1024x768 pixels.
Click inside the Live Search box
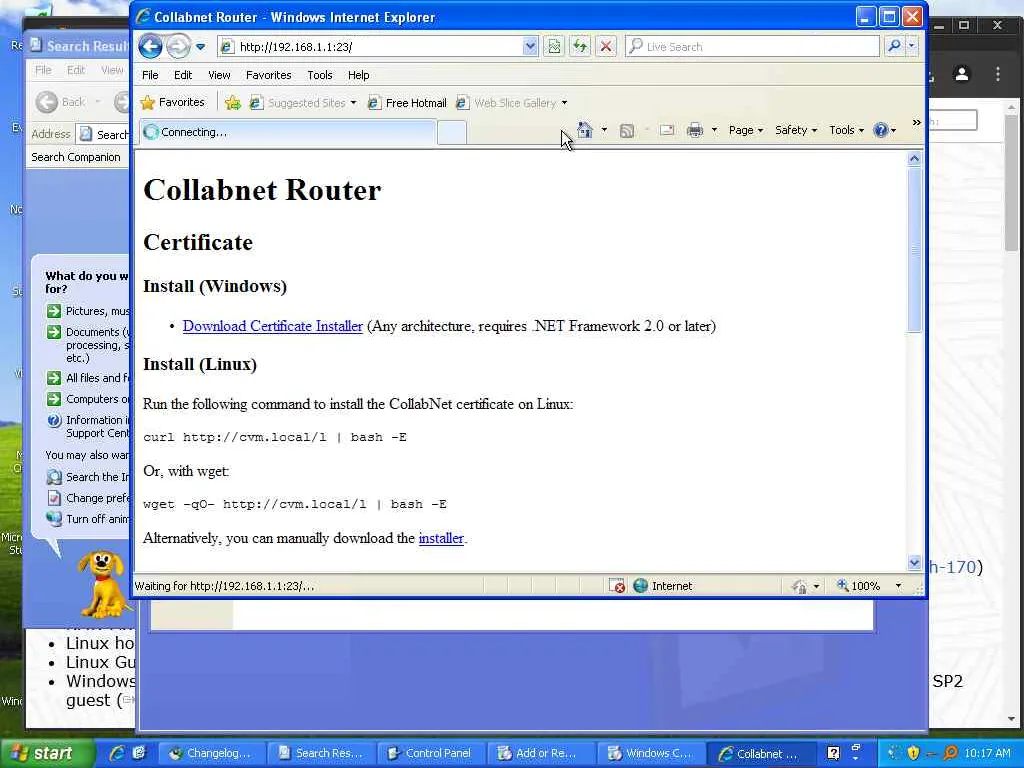tap(752, 46)
